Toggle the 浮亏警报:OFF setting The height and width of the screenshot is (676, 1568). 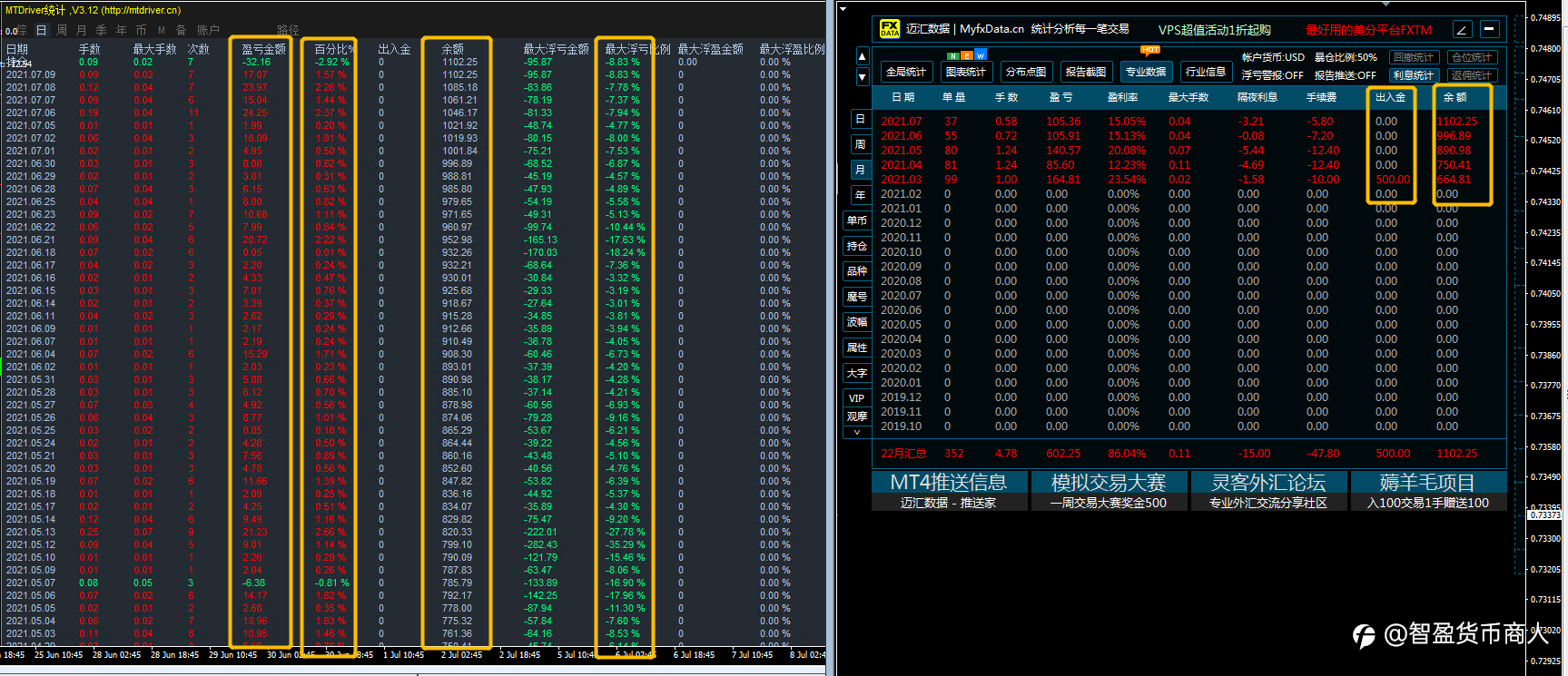[1272, 75]
